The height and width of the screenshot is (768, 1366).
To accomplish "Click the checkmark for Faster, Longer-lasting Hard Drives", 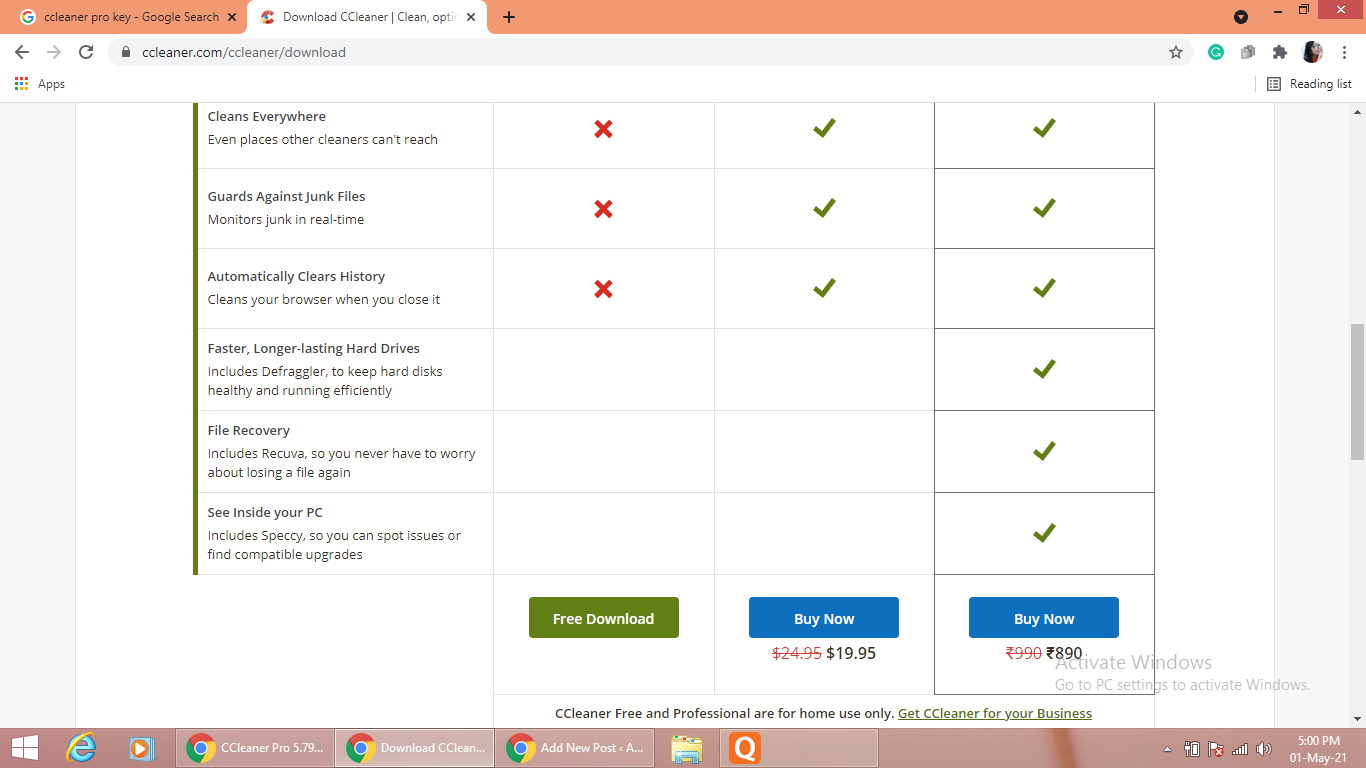I will 1044,369.
